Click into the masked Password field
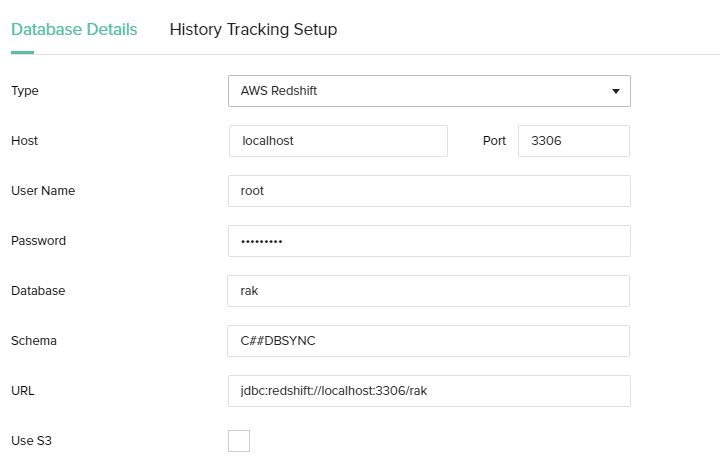The height and width of the screenshot is (469, 720). 429,241
